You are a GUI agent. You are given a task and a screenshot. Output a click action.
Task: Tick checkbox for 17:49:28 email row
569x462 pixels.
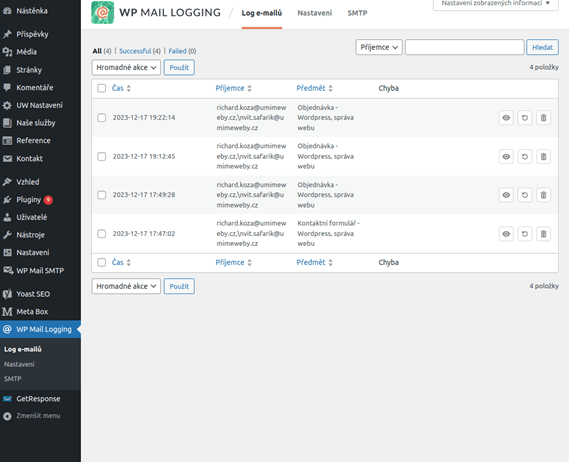pyautogui.click(x=102, y=195)
